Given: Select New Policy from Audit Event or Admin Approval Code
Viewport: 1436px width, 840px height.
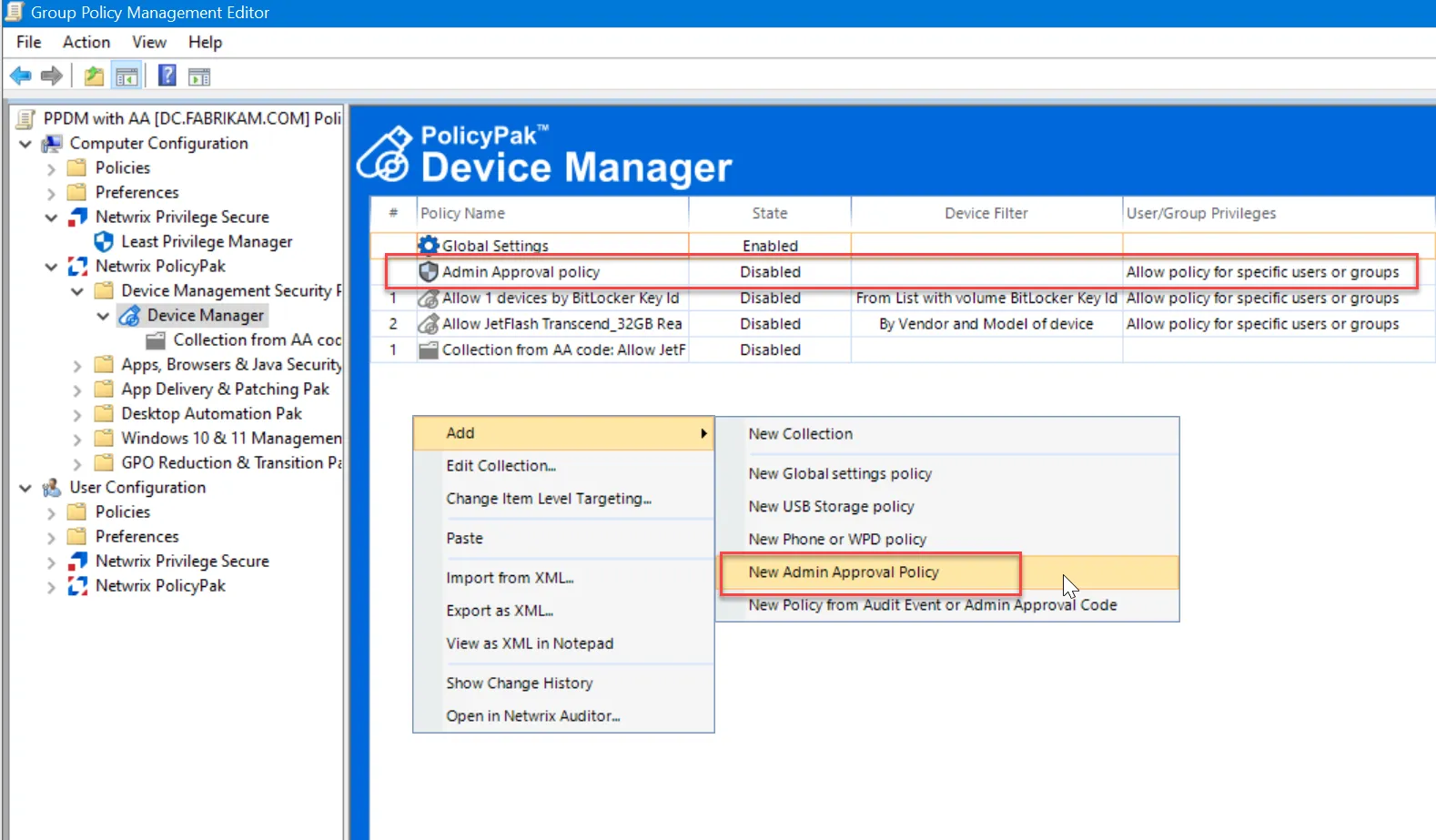Looking at the screenshot, I should click(x=947, y=604).
